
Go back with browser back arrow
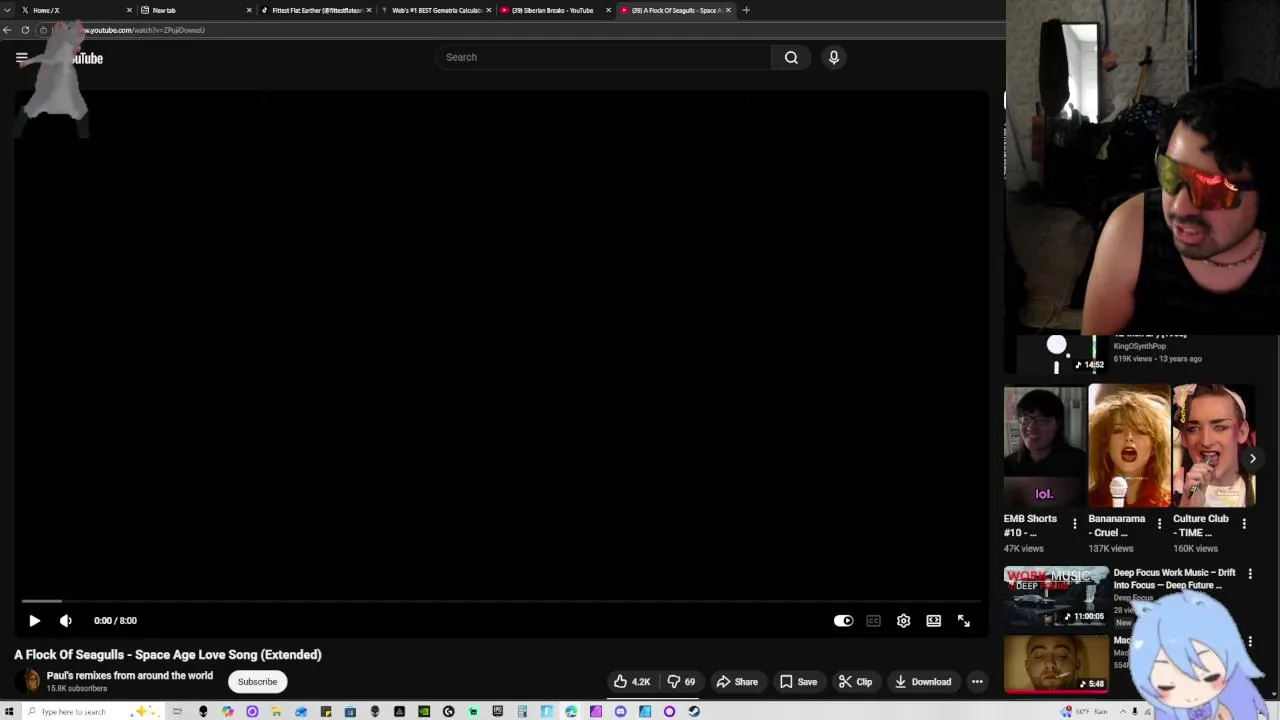coord(7,30)
